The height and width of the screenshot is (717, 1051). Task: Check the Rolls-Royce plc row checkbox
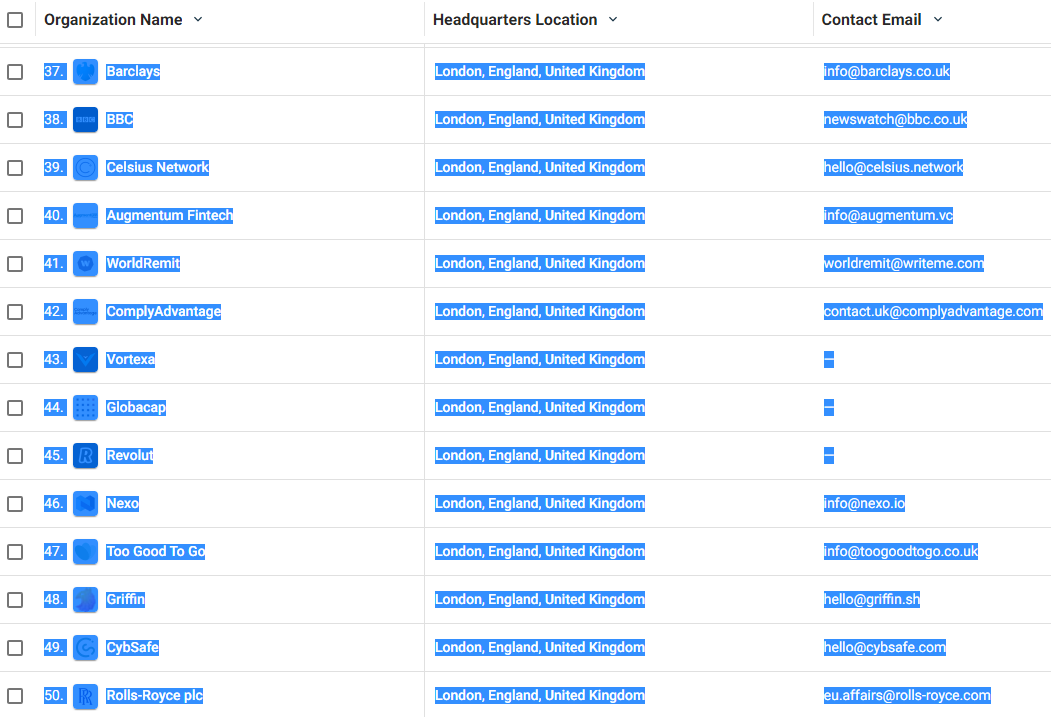15,696
